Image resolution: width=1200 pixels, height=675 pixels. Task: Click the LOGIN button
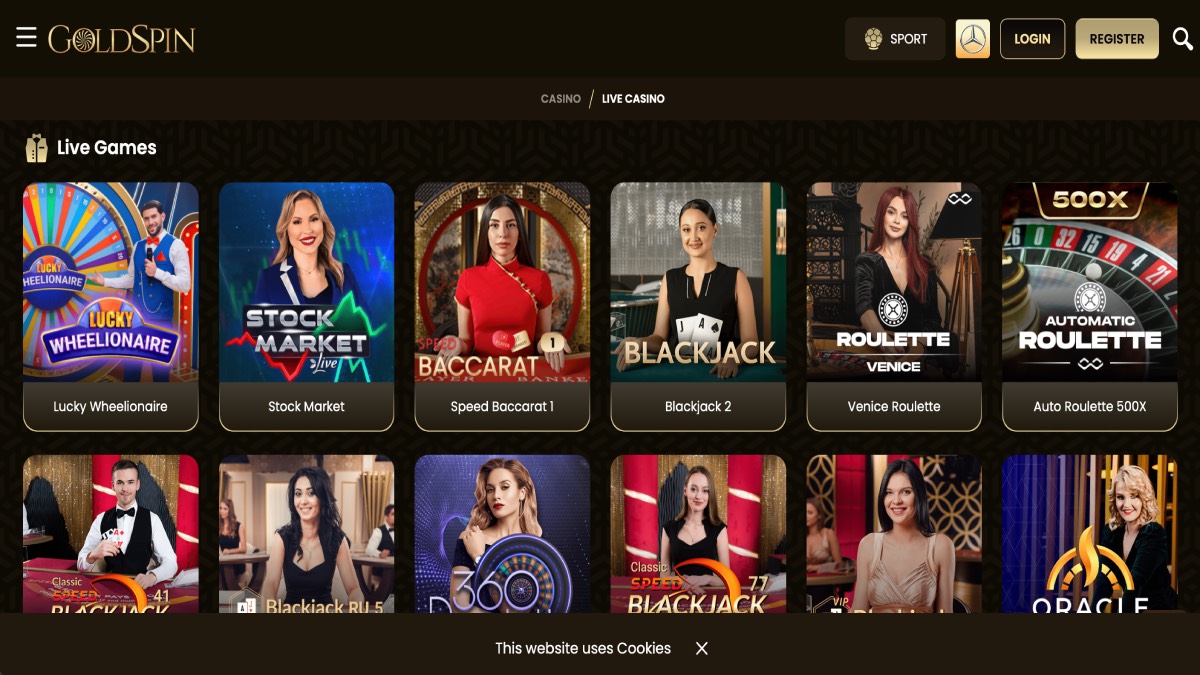click(1032, 39)
